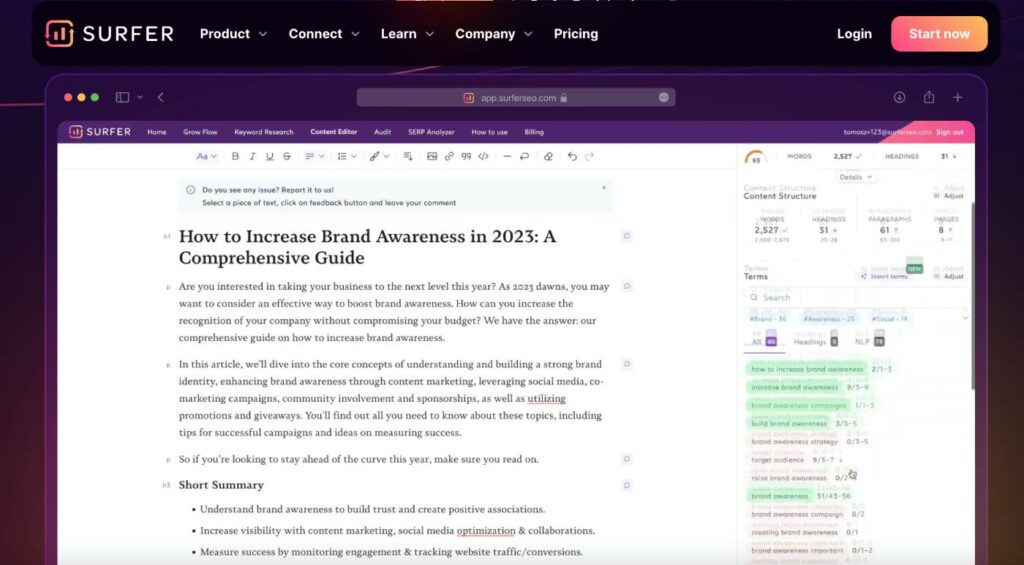The height and width of the screenshot is (565, 1024).
Task: Apply underline formatting in the editor toolbar
Action: coord(269,157)
